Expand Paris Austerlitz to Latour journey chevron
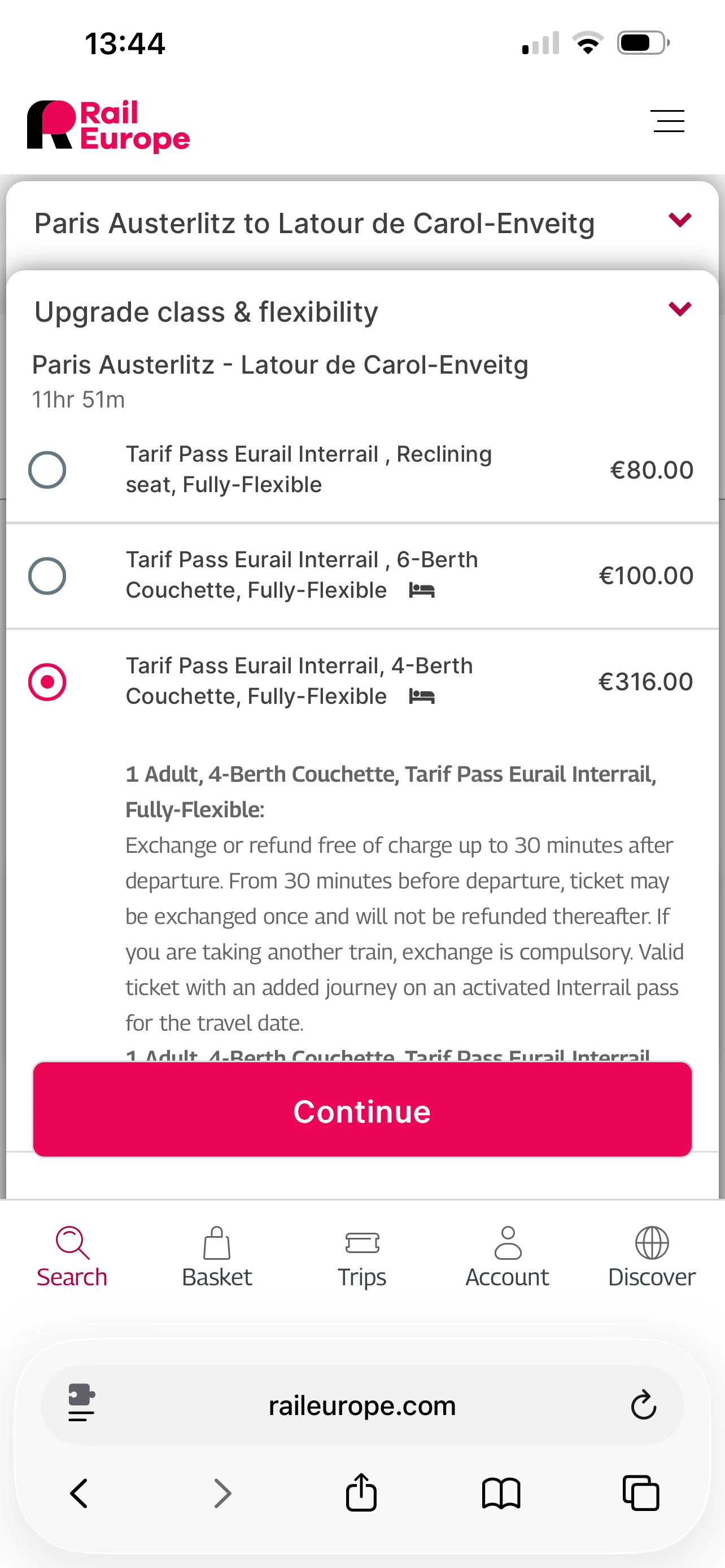 pyautogui.click(x=680, y=220)
